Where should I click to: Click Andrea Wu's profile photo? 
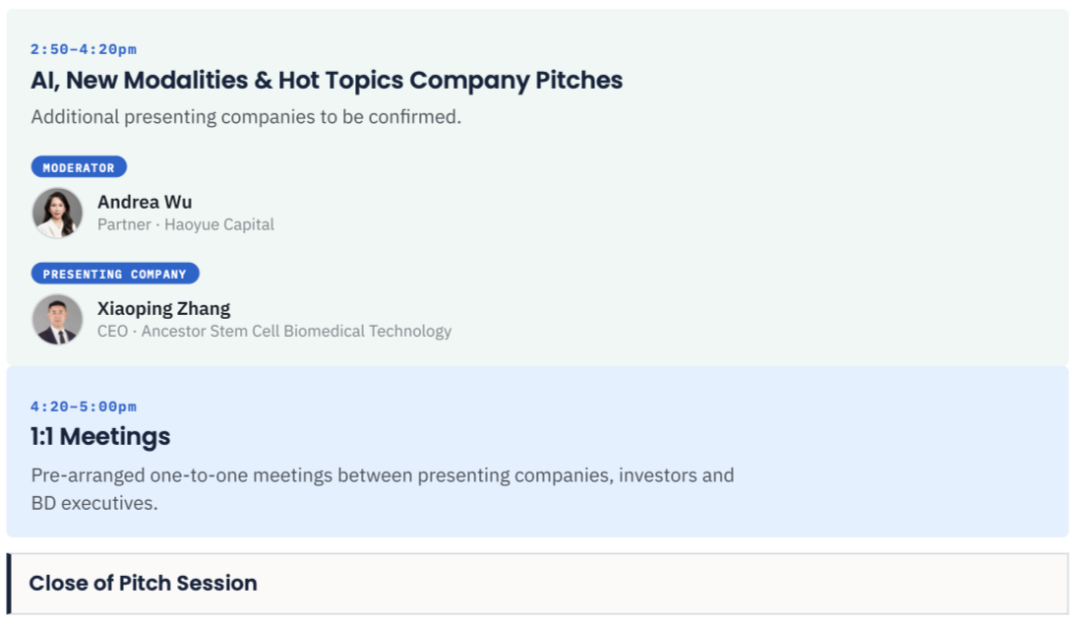(57, 213)
